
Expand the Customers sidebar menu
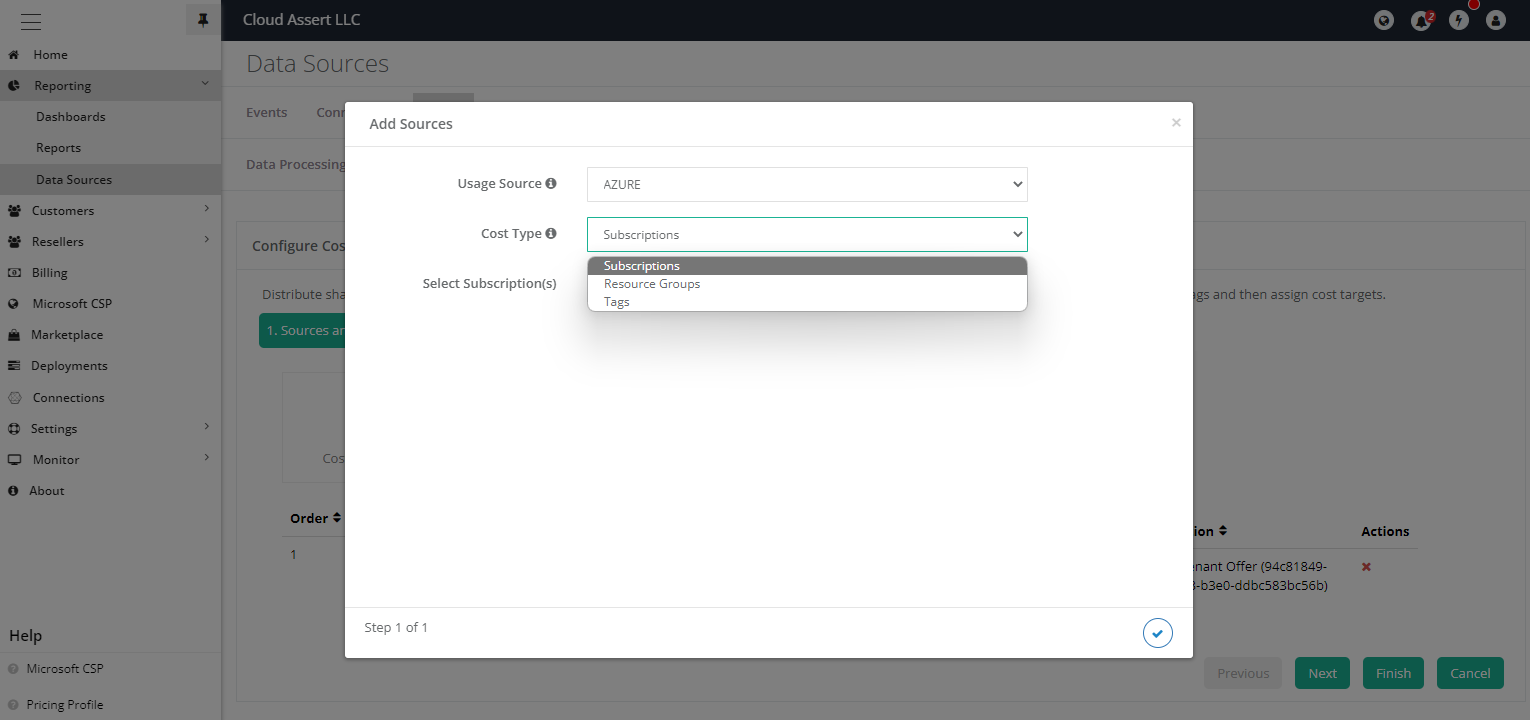(x=63, y=211)
